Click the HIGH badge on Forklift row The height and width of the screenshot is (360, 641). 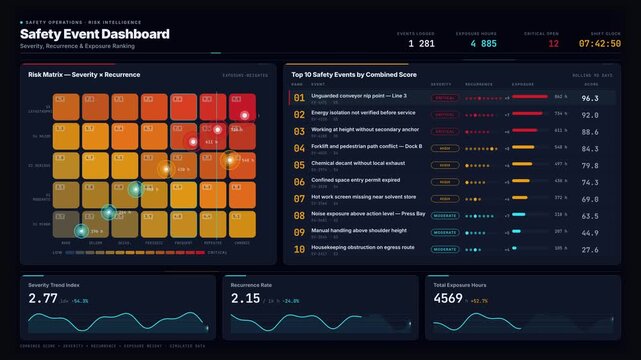pyautogui.click(x=445, y=148)
